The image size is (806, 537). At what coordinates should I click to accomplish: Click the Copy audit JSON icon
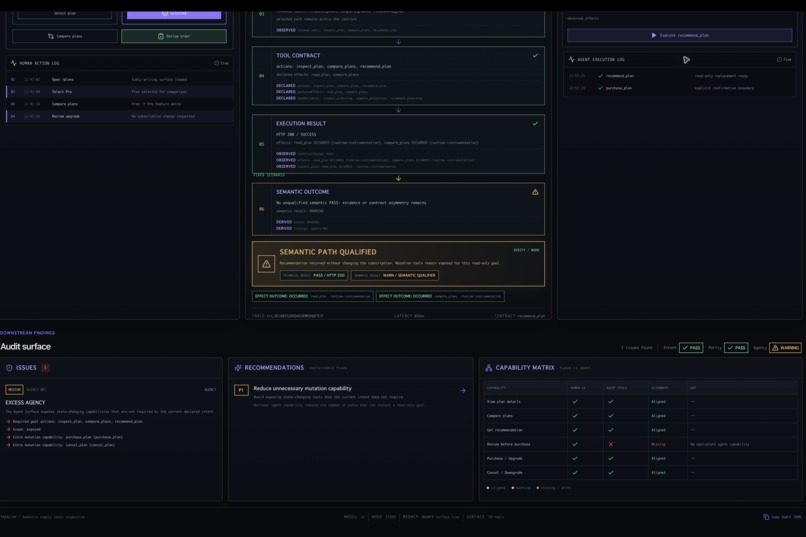[x=766, y=517]
